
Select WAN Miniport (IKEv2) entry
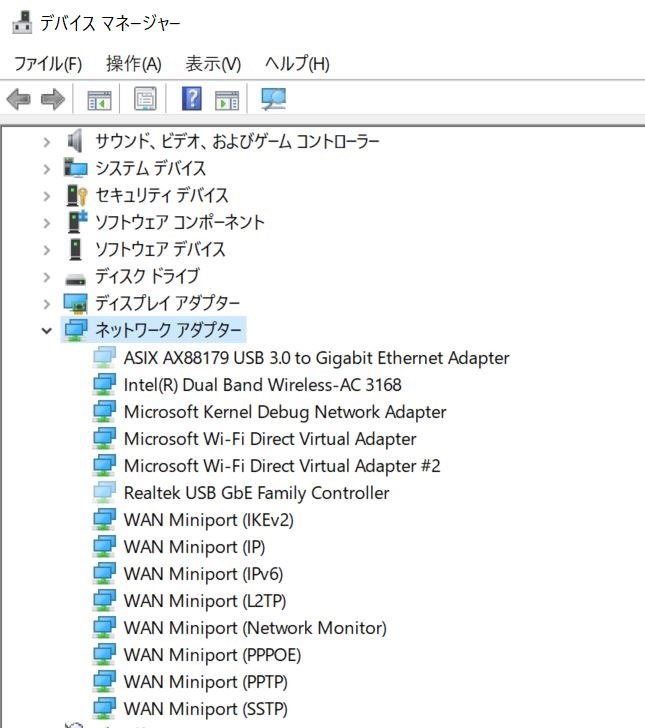209,520
